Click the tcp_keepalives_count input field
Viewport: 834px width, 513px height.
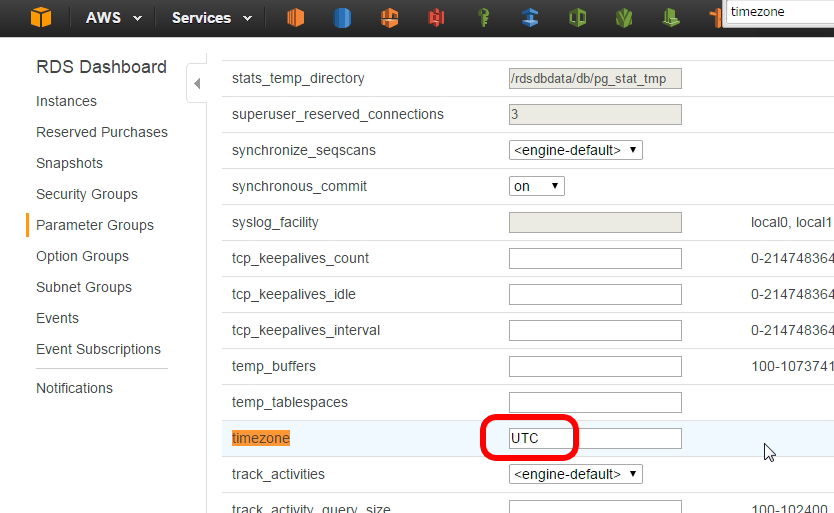pyautogui.click(x=595, y=259)
